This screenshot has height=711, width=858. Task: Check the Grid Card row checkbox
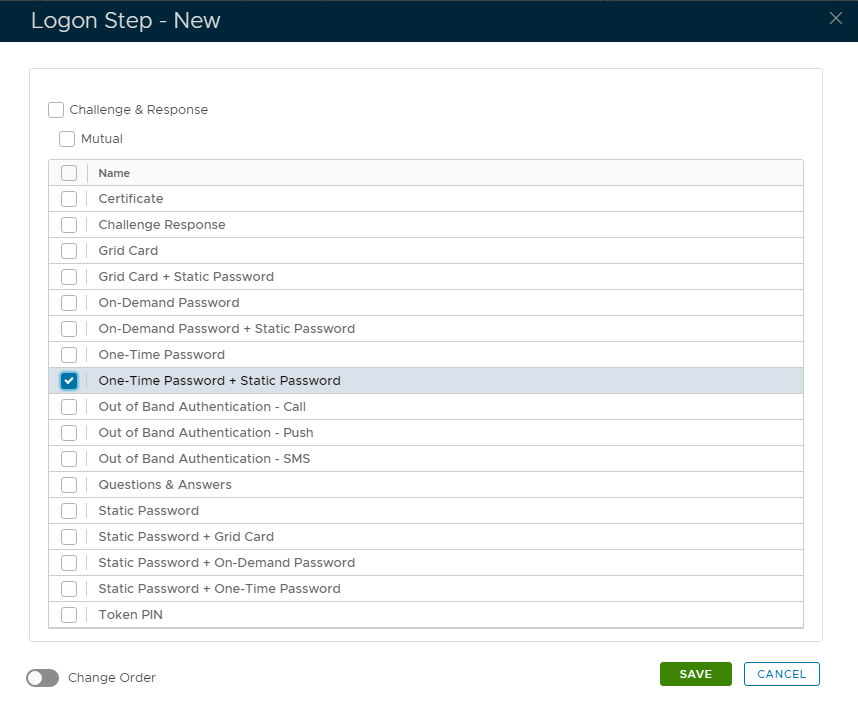point(69,251)
